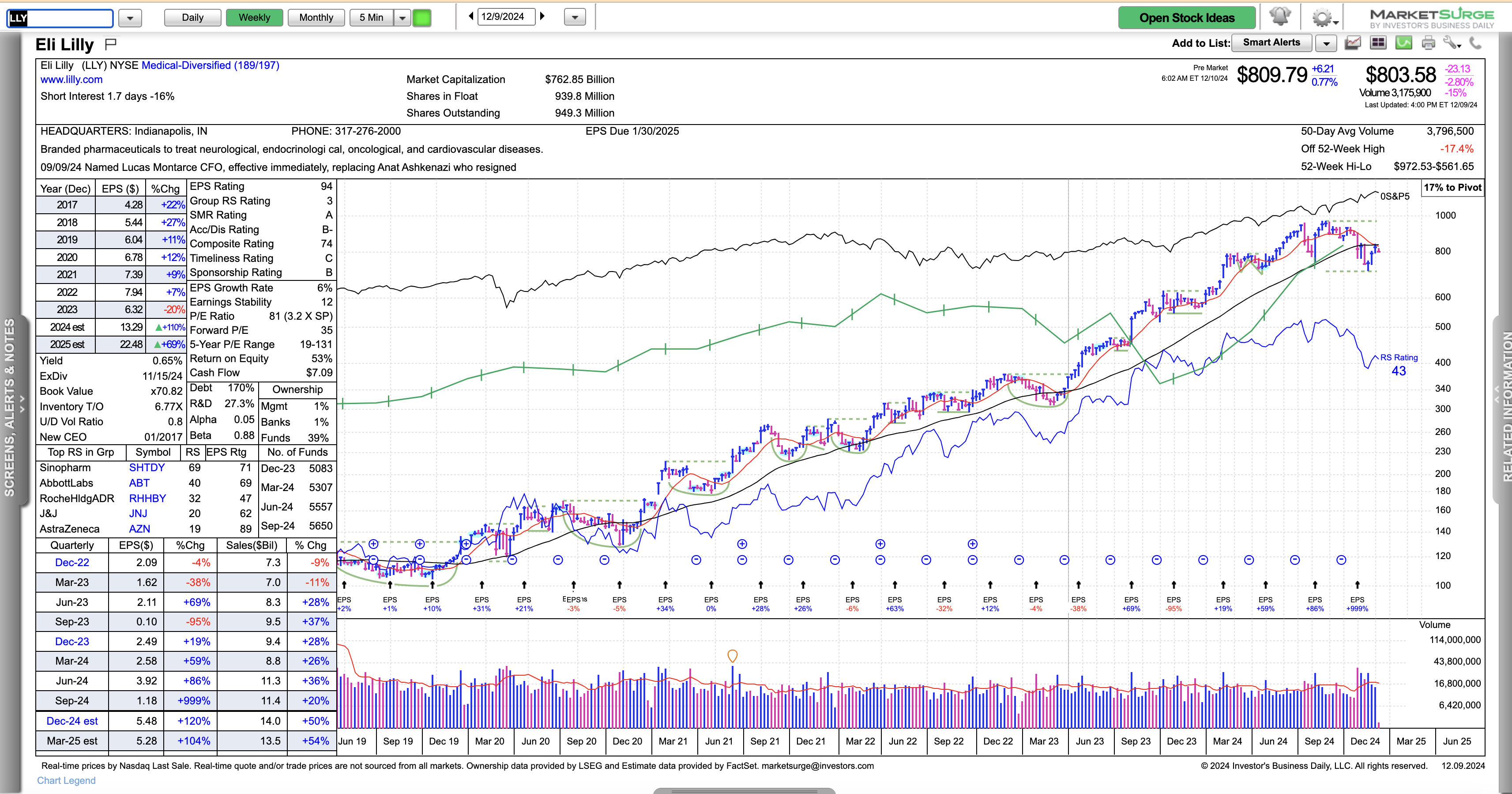Click the Open Stock Ideas button
The height and width of the screenshot is (794, 1512).
point(1187,18)
